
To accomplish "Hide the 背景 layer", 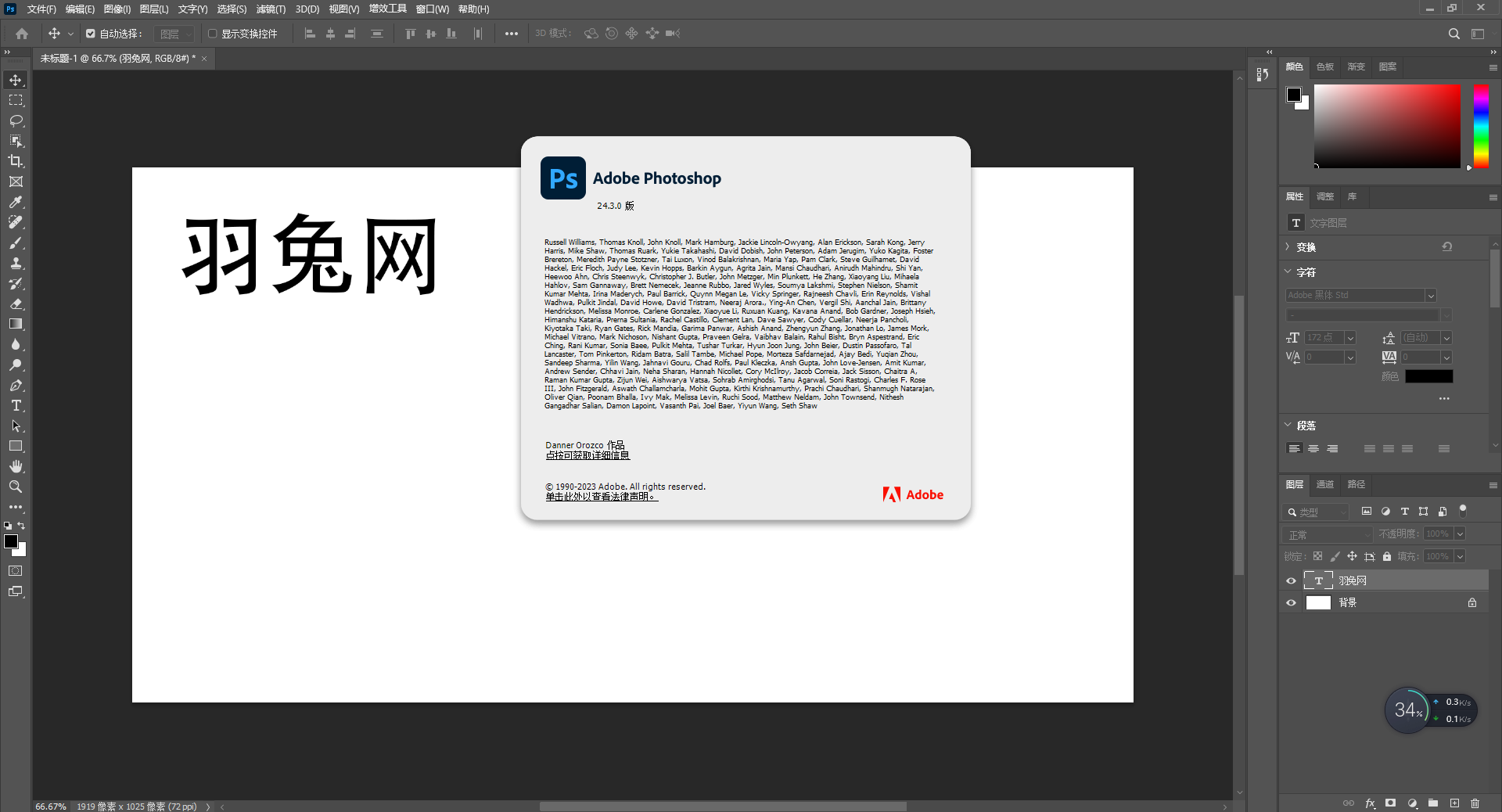I will pyautogui.click(x=1291, y=602).
